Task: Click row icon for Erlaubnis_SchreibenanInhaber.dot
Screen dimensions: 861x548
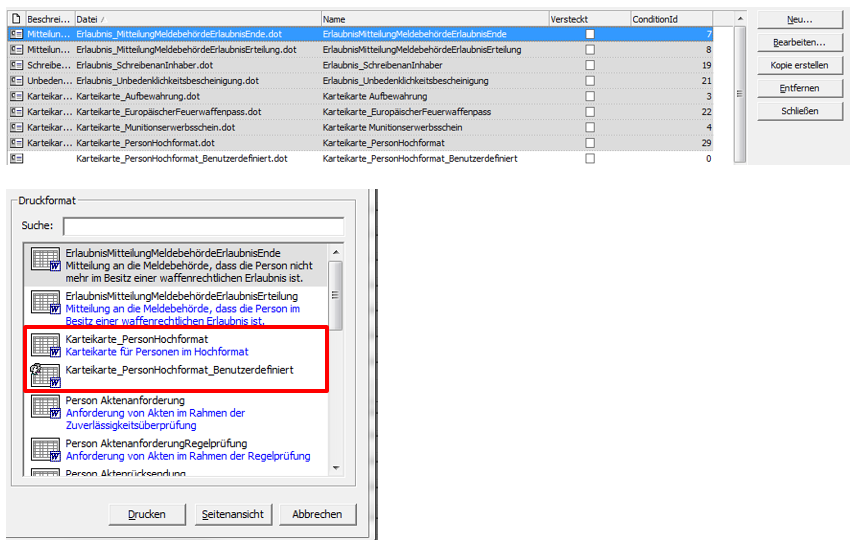Action: (15, 65)
